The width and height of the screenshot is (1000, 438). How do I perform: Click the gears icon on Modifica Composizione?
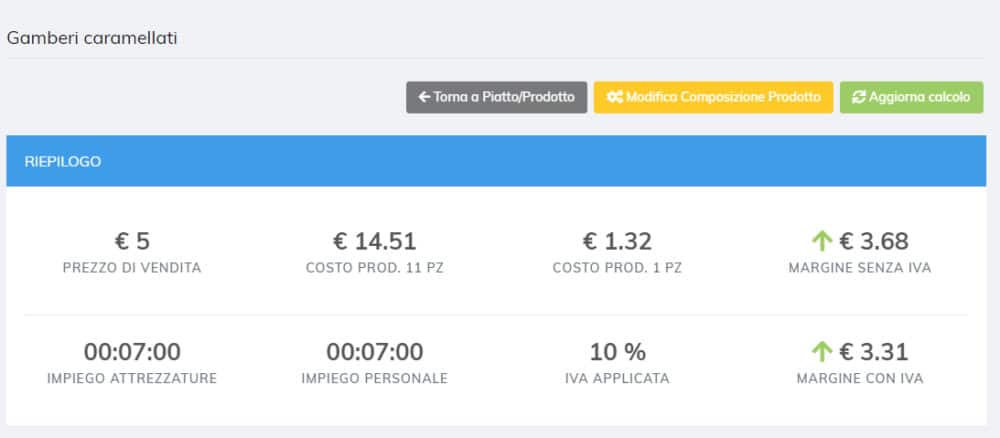(x=615, y=98)
